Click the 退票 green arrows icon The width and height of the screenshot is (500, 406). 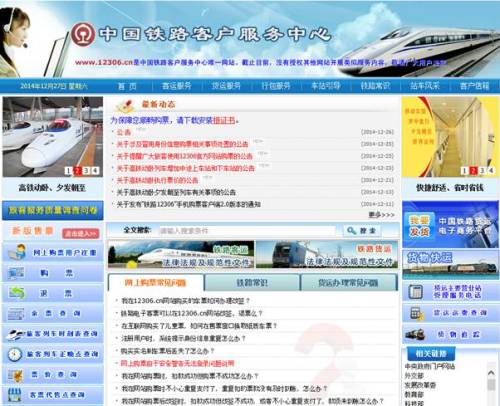(x=17, y=293)
